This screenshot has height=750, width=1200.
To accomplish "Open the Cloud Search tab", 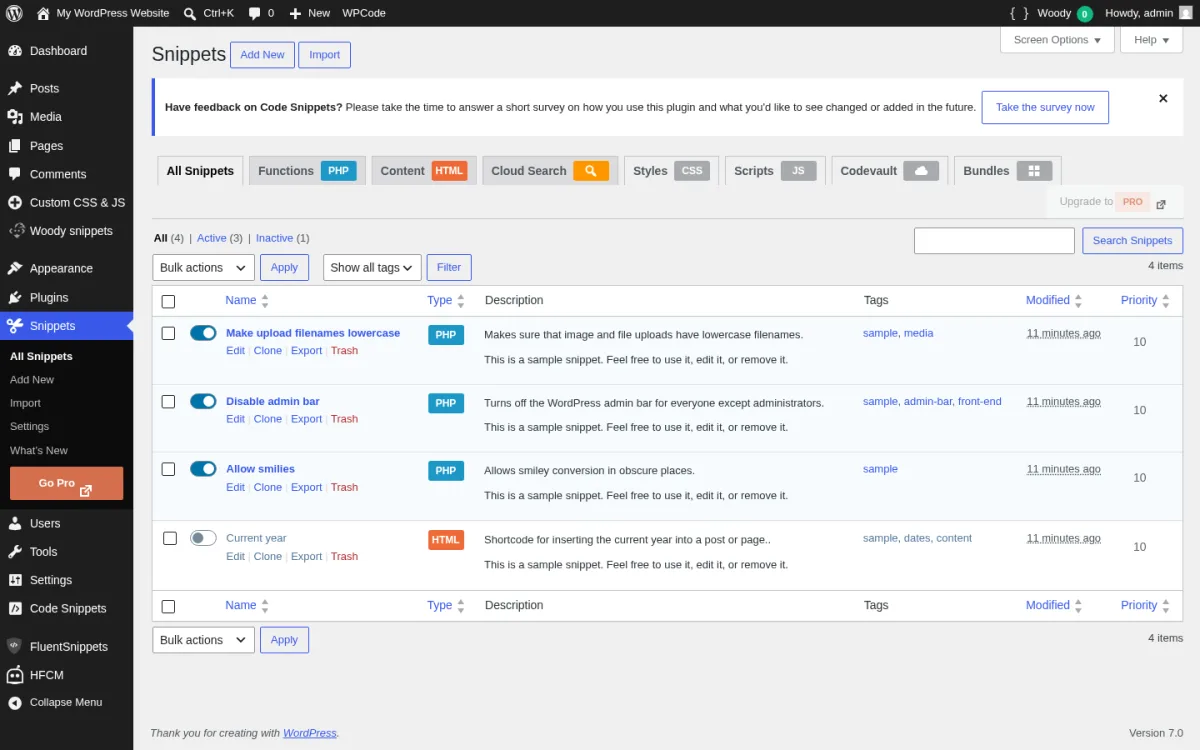I will (x=550, y=171).
